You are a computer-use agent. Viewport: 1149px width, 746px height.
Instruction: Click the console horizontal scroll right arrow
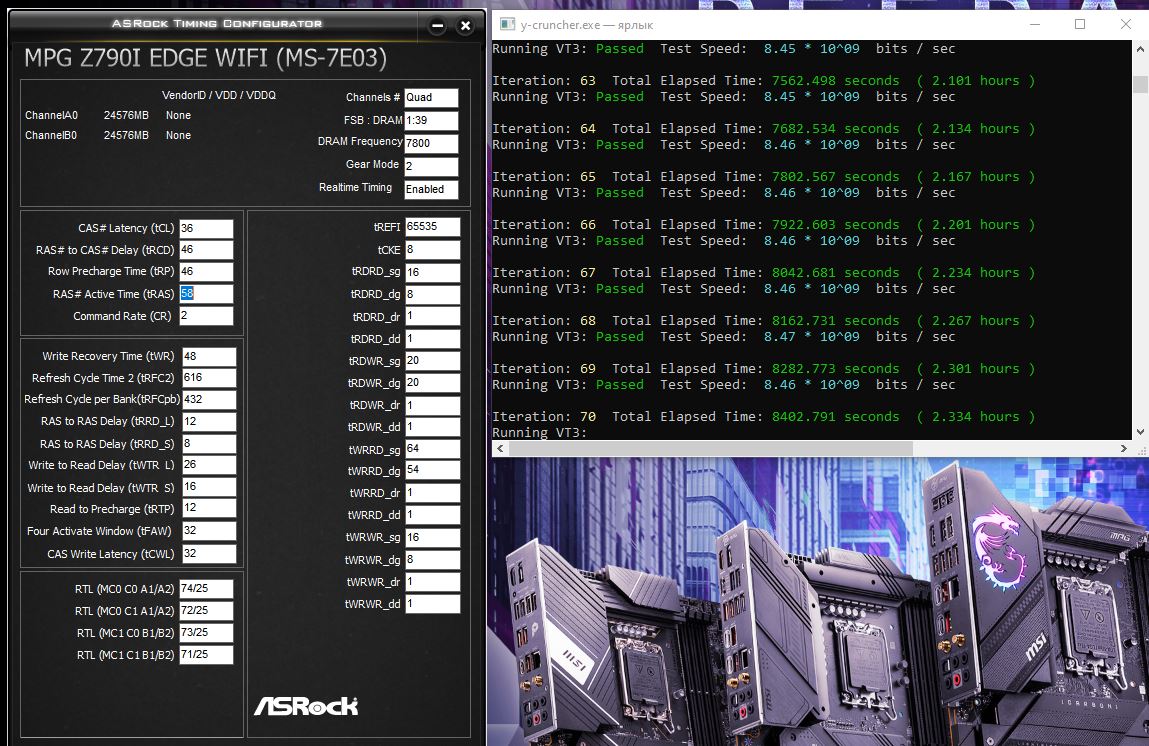(x=1124, y=448)
